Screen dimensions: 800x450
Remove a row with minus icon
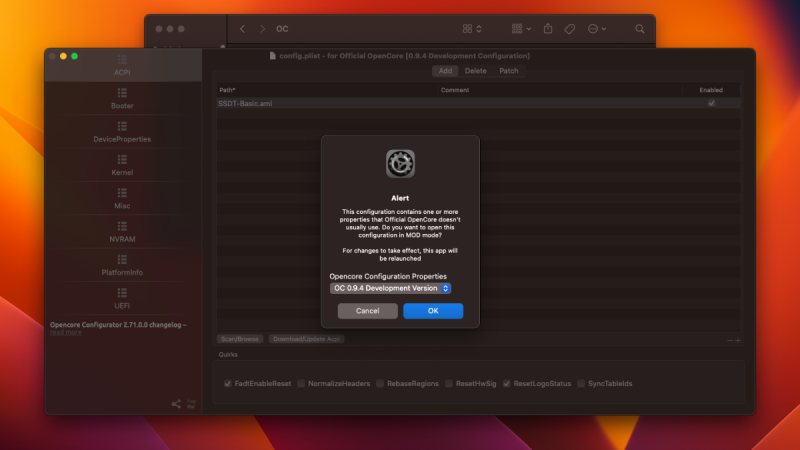click(x=730, y=340)
